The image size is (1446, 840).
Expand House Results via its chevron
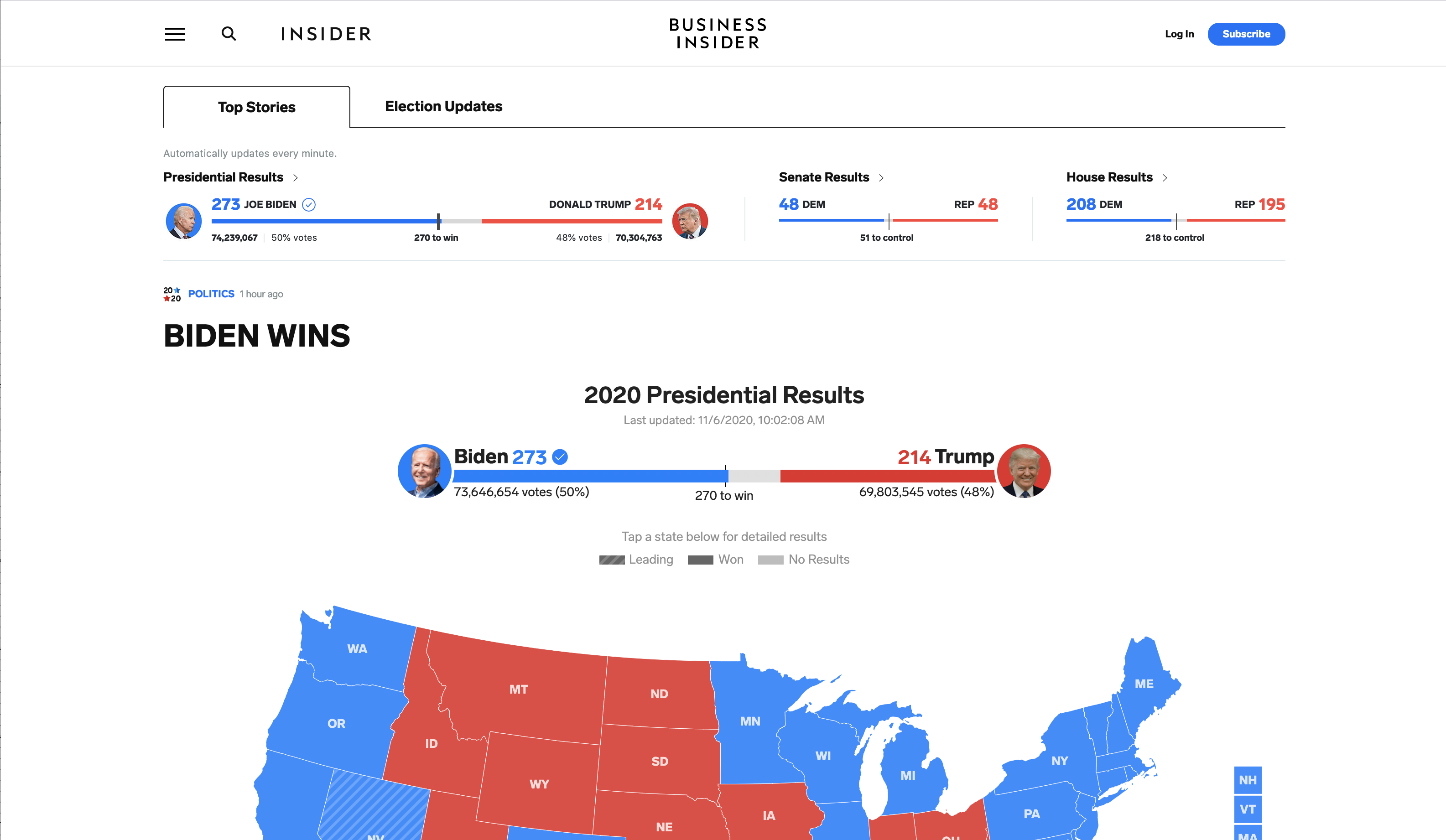(x=1165, y=178)
